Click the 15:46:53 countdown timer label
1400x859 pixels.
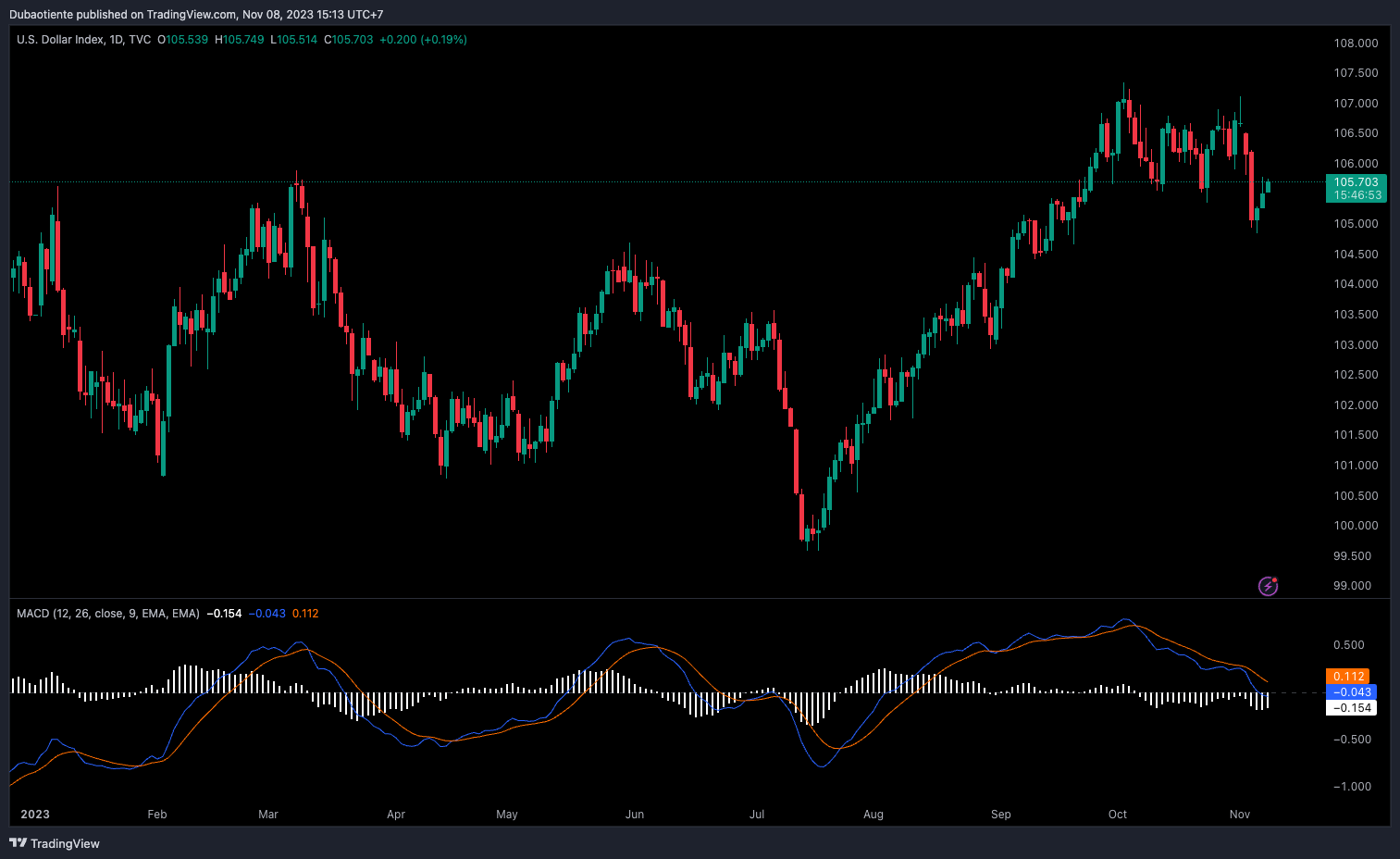coord(1357,195)
